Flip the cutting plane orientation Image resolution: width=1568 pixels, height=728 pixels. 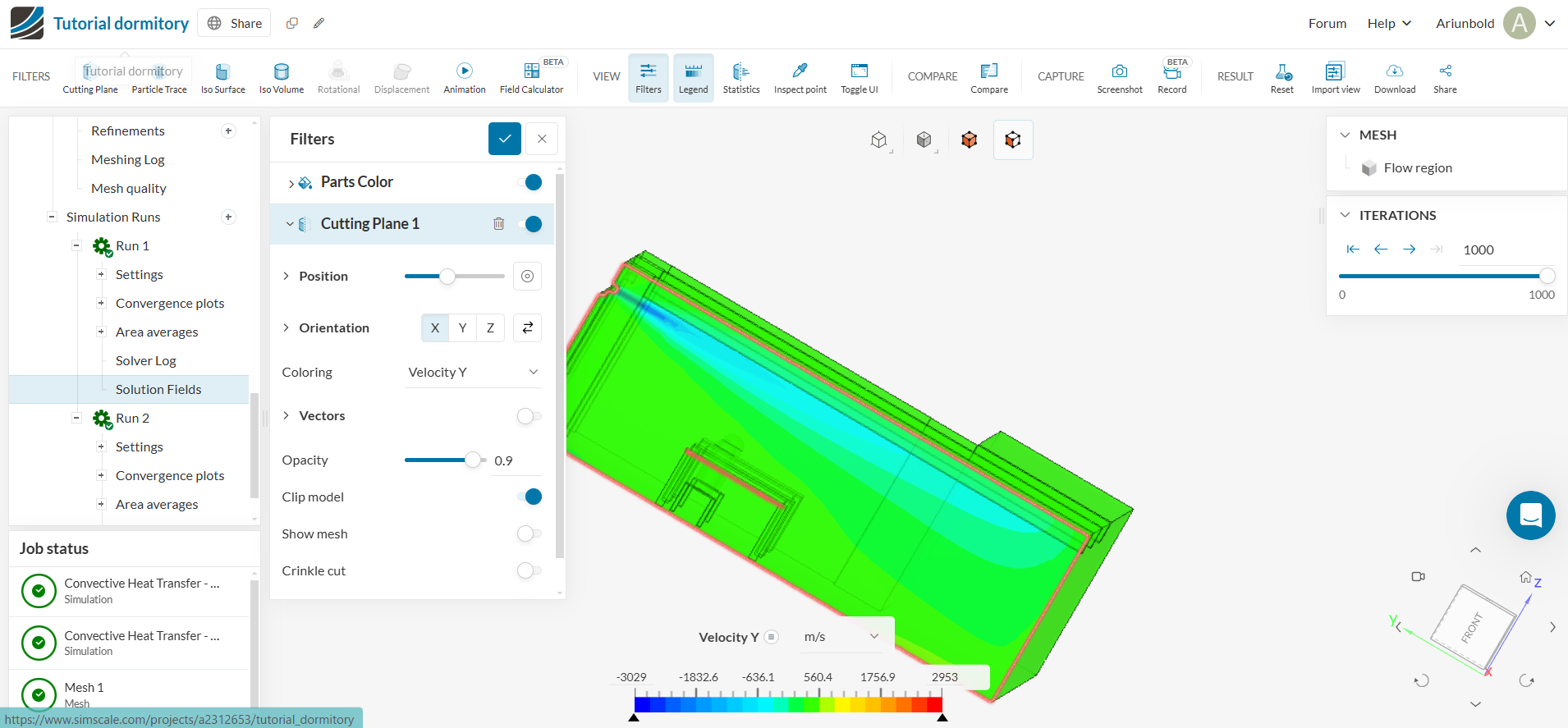point(528,328)
